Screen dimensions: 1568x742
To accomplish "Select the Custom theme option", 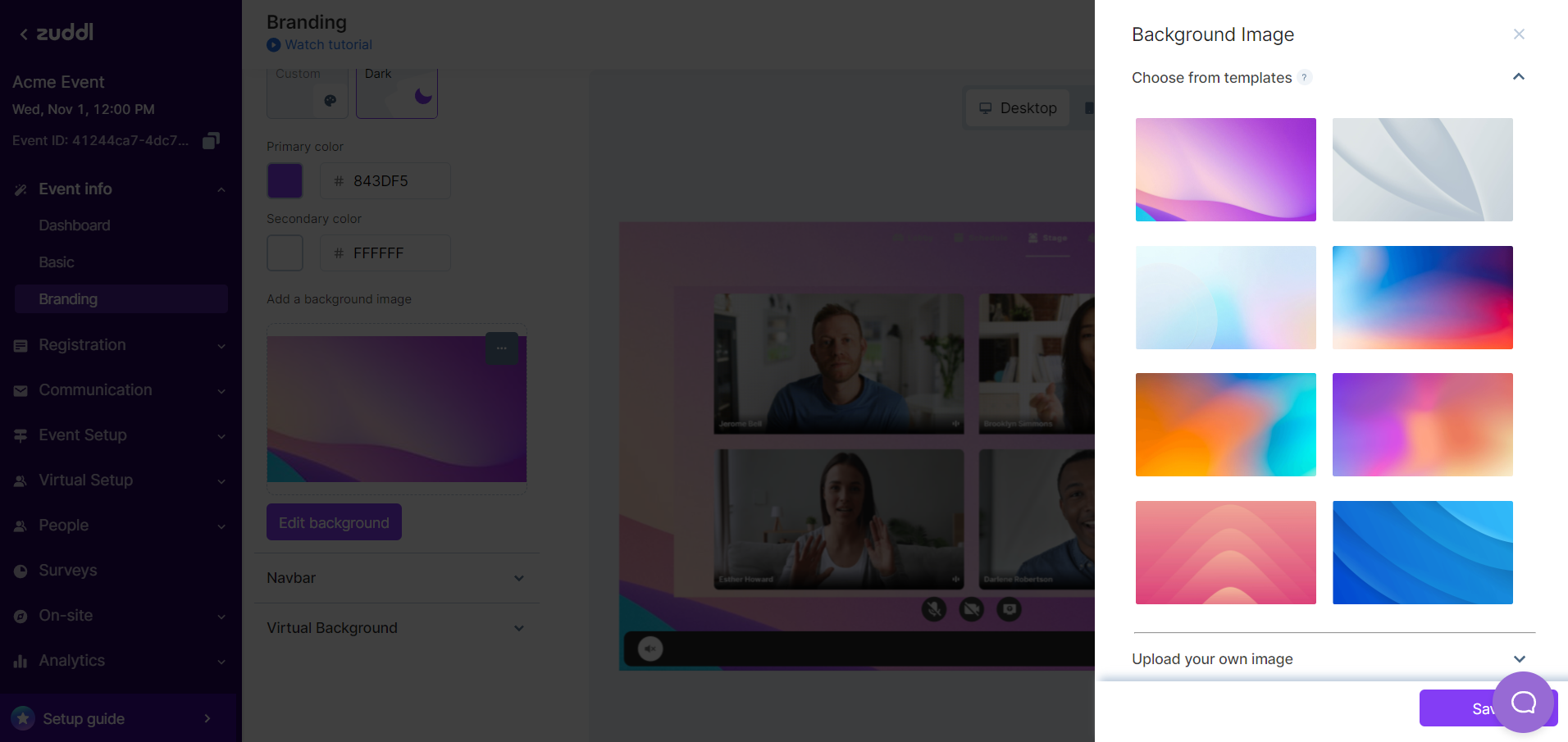I will (x=307, y=92).
